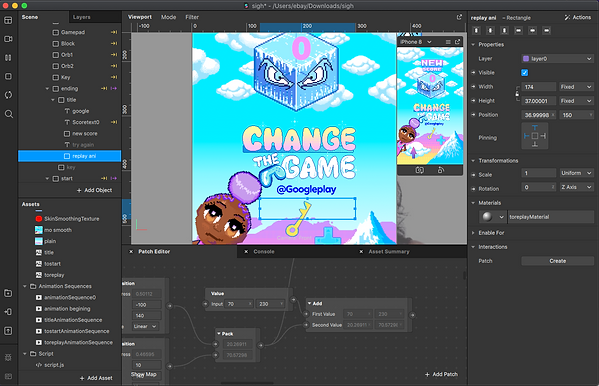Select the Scene tab
Image resolution: width=599 pixels, height=386 pixels.
point(30,17)
